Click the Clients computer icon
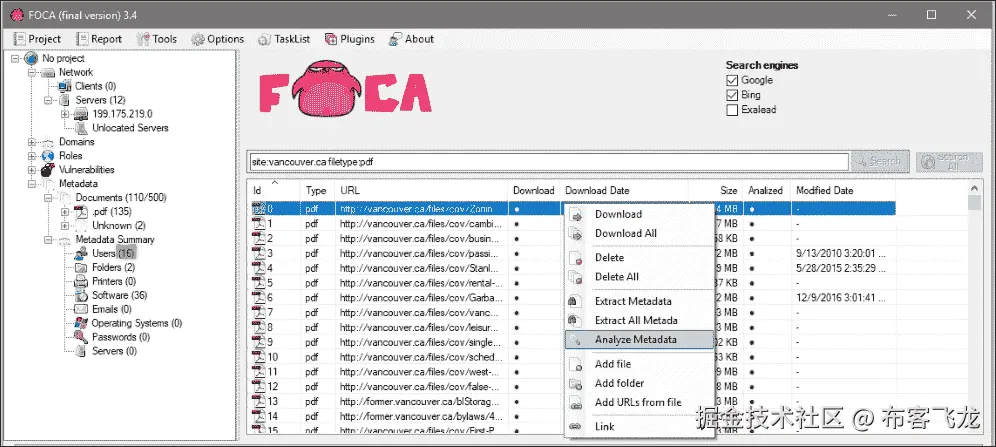The width and height of the screenshot is (996, 447). 64,86
